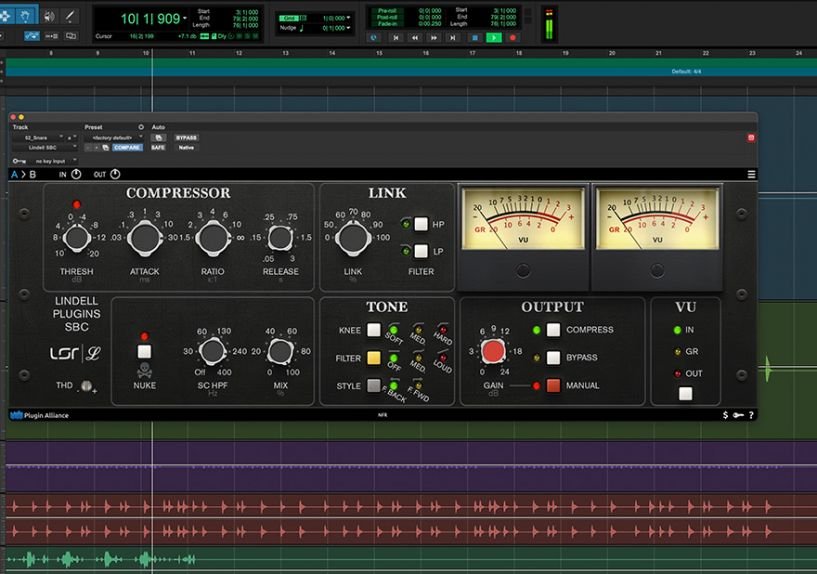Open the no key input dropdown
The height and width of the screenshot is (574, 817).
[50, 160]
